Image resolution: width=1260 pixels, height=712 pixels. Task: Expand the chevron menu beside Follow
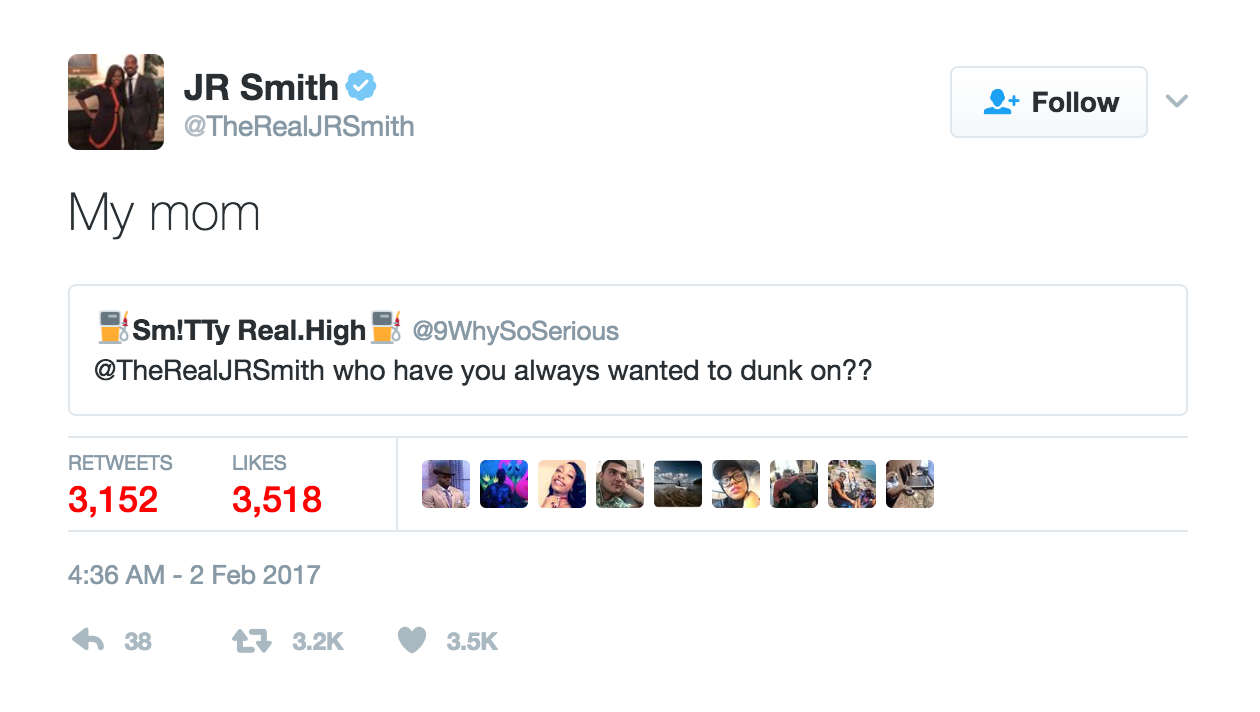coord(1177,101)
